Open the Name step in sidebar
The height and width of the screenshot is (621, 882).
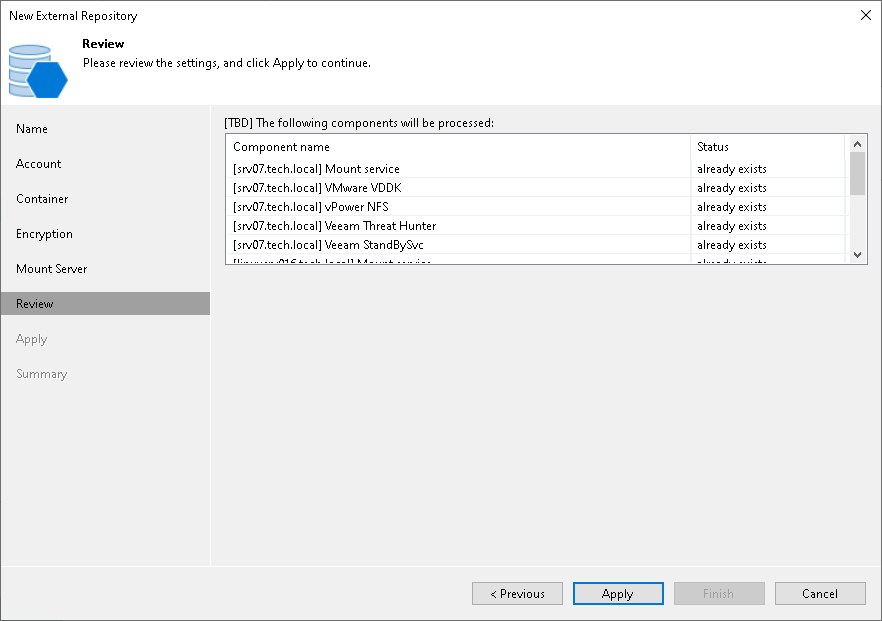click(x=105, y=129)
